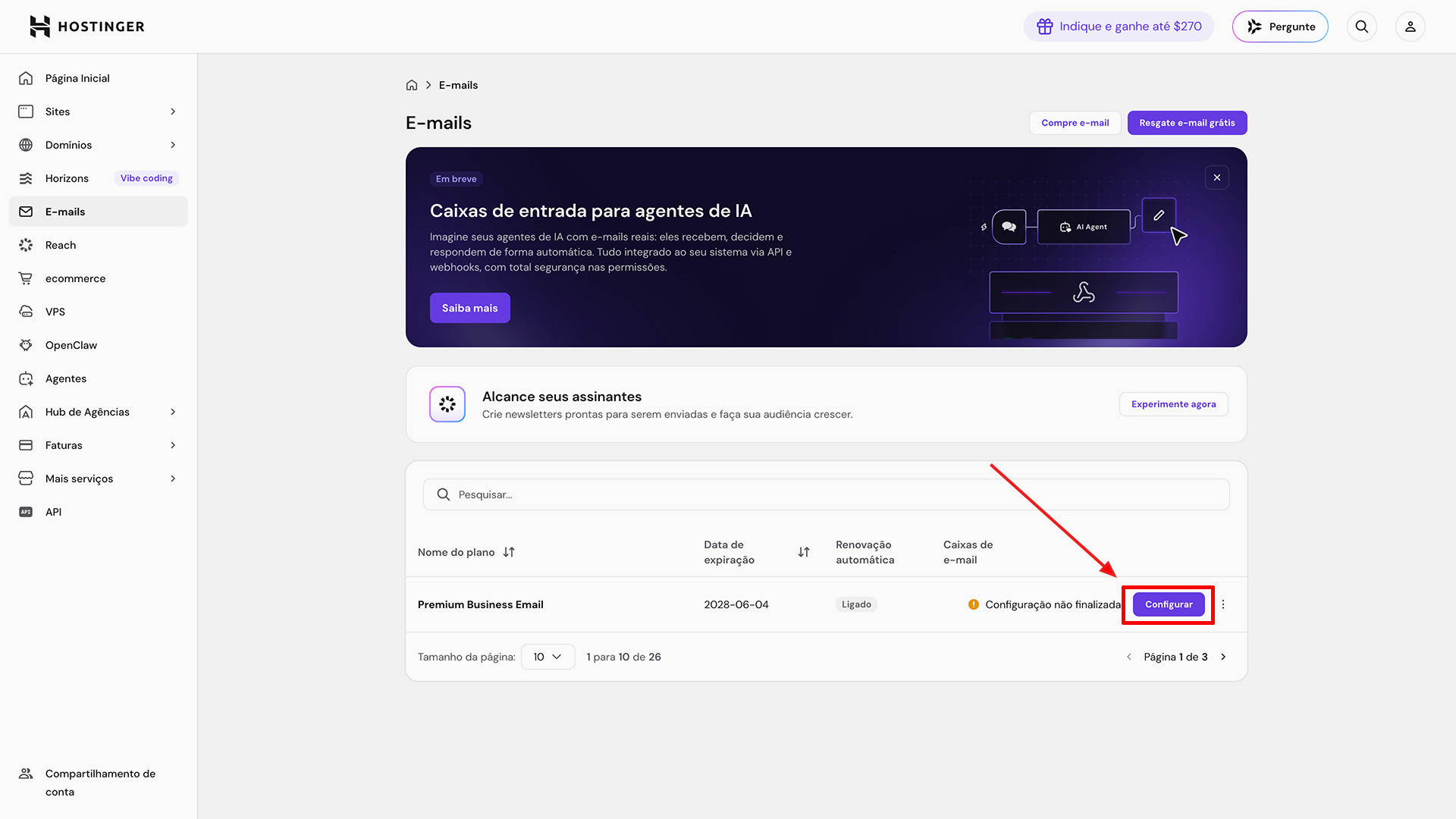Open Reach in the sidebar
1456x819 pixels.
pos(99,245)
